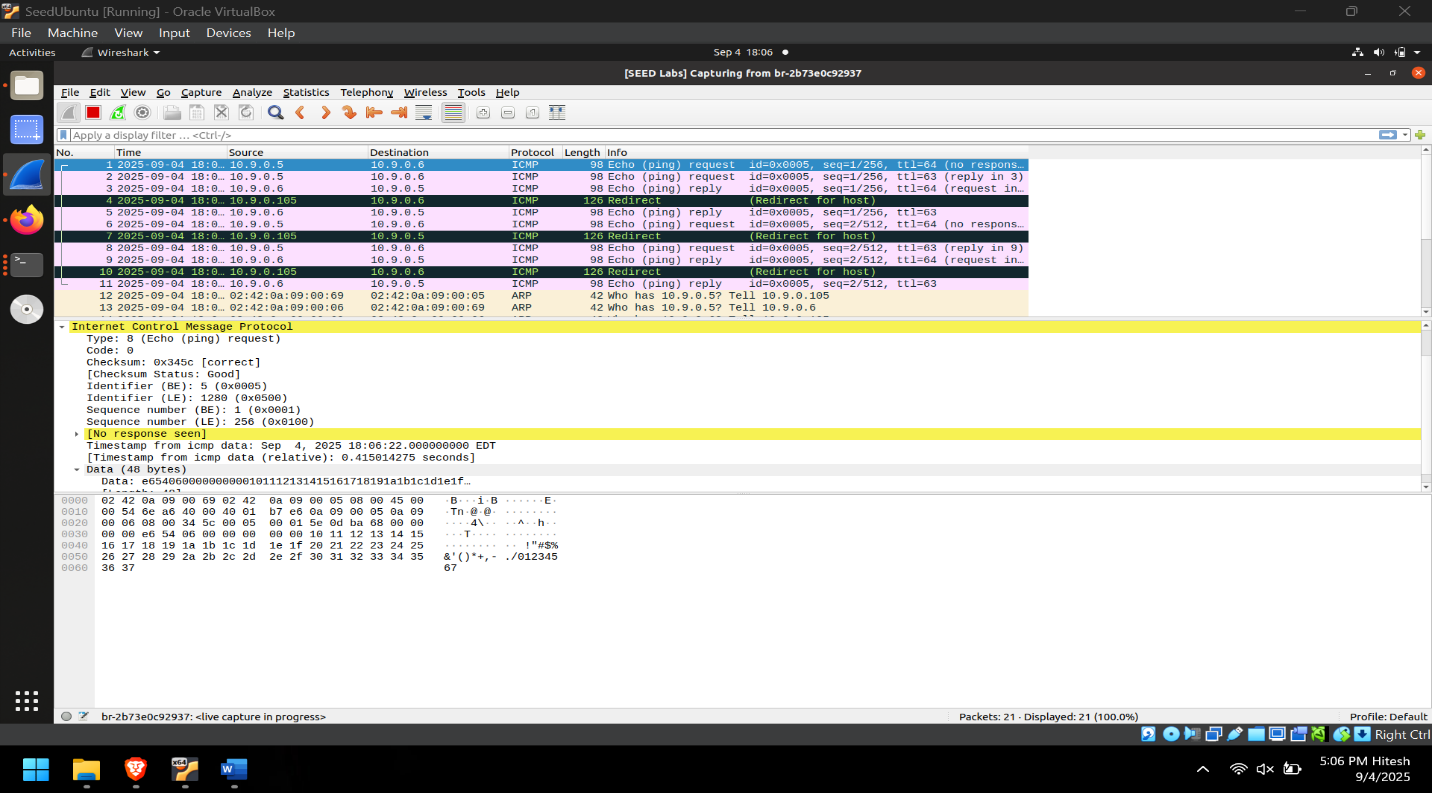
Task: Click the display filter input field
Action: [723, 135]
